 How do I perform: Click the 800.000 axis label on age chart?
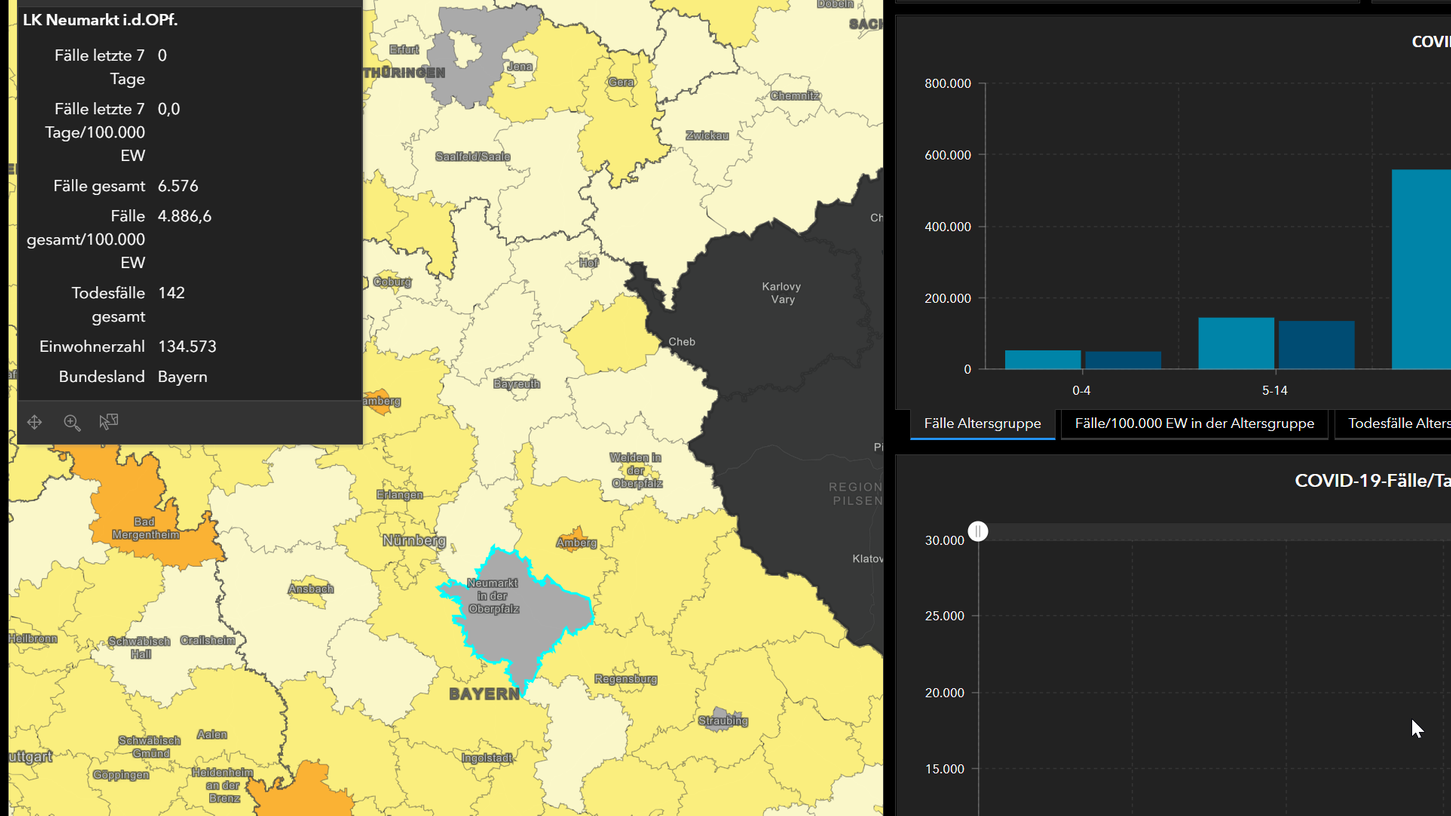click(948, 84)
